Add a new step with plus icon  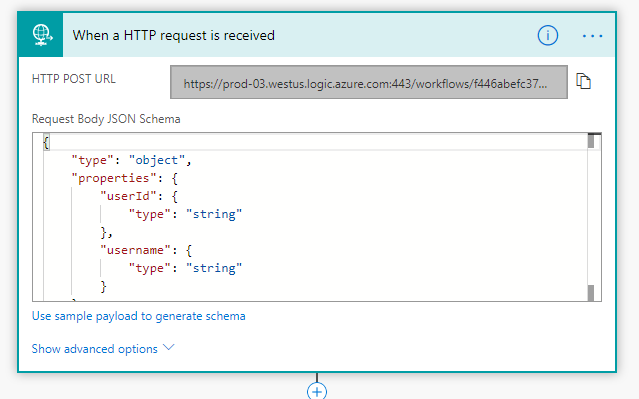[x=317, y=391]
